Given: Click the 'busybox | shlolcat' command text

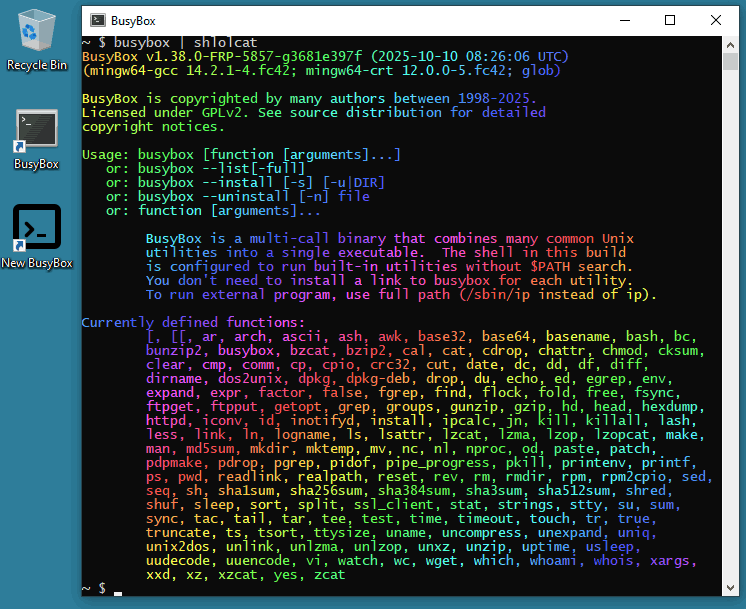Looking at the screenshot, I should pos(186,43).
